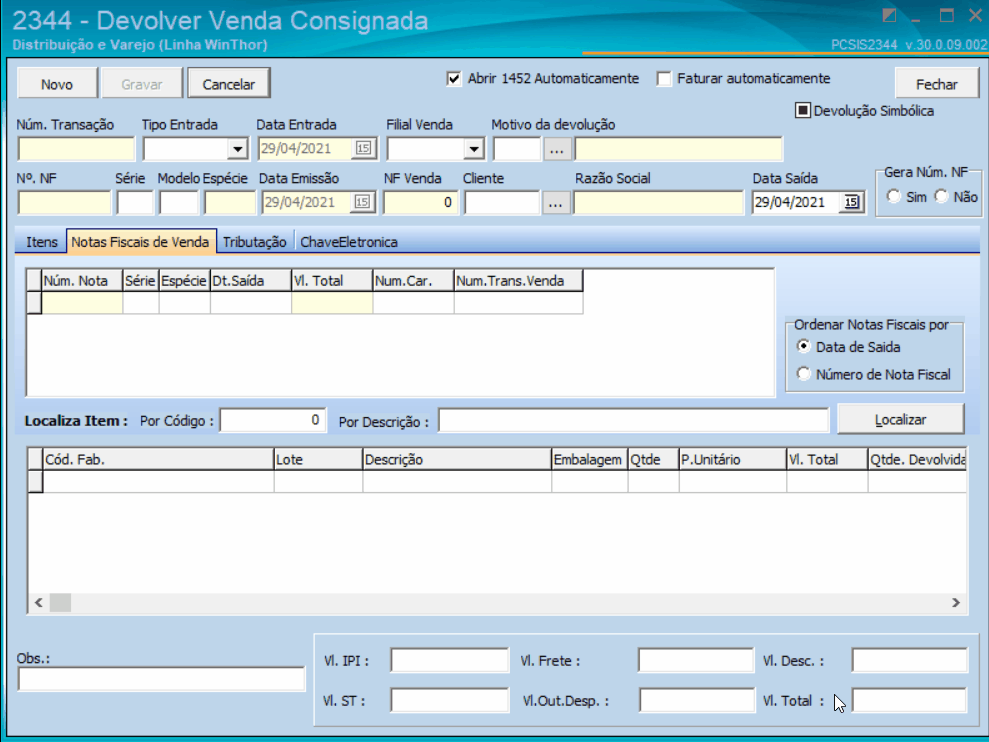
Task: Close the window with the X
Action: point(975,16)
